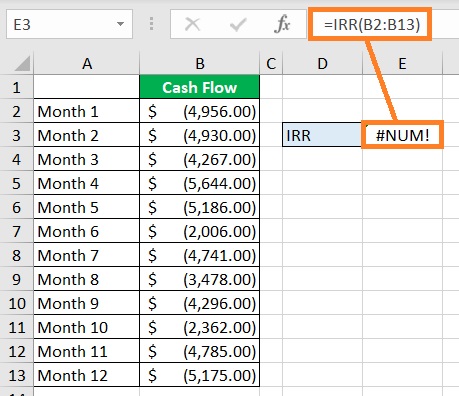This screenshot has width=459, height=396.
Task: Select the Month 12 cell
Action: pyautogui.click(x=86, y=375)
